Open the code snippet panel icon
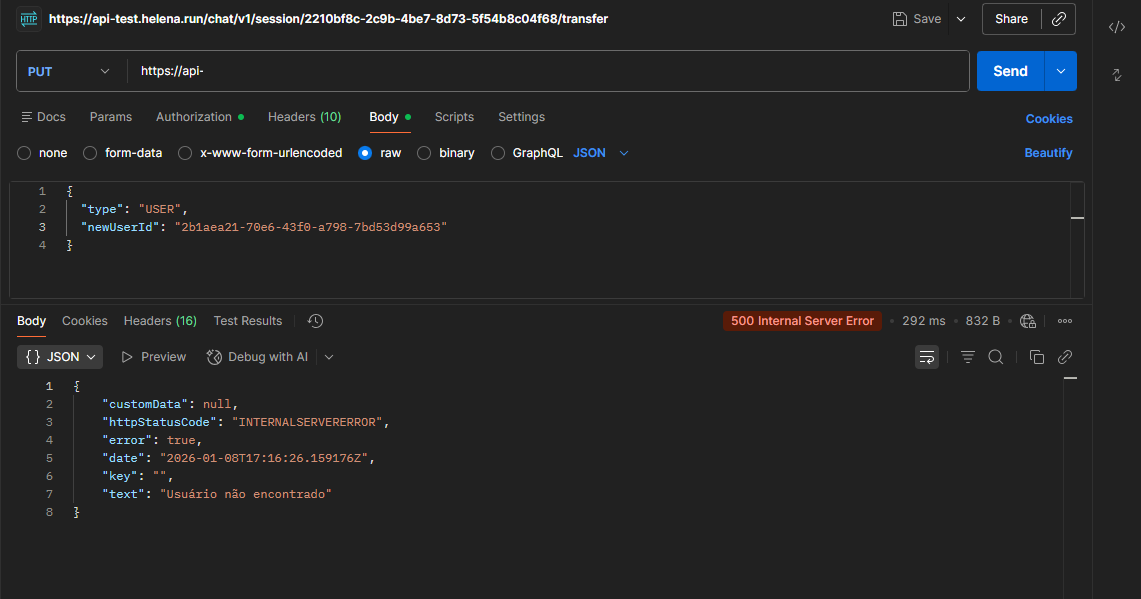This screenshot has width=1141, height=599. coord(1117,27)
